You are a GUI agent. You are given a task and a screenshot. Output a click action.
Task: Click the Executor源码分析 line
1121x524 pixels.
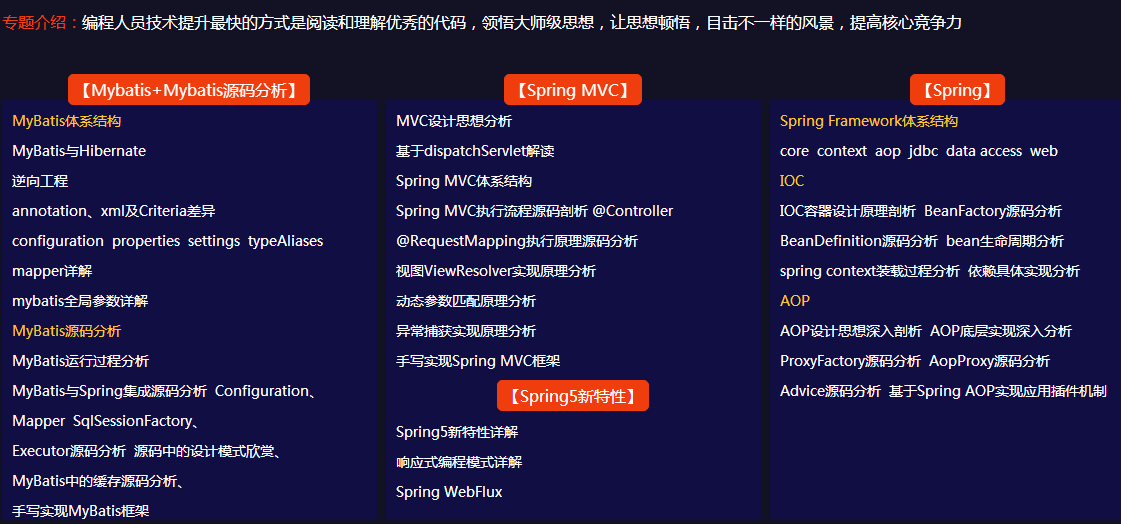pos(146,452)
